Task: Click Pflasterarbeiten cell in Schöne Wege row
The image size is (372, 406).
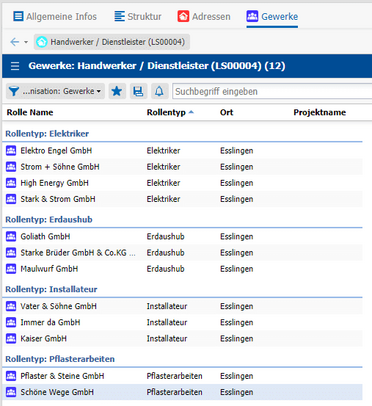Action: (175, 392)
